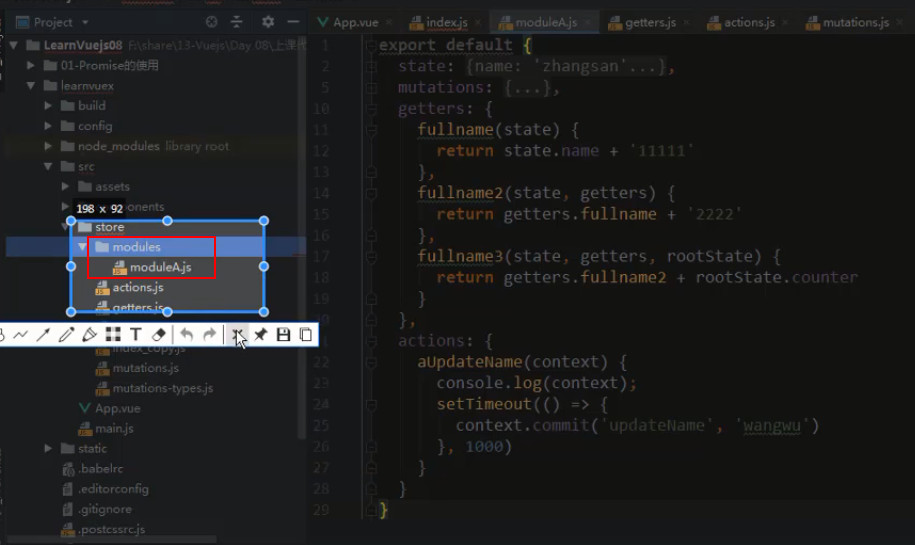
Task: Select main.js in the project tree
Action: coord(114,428)
